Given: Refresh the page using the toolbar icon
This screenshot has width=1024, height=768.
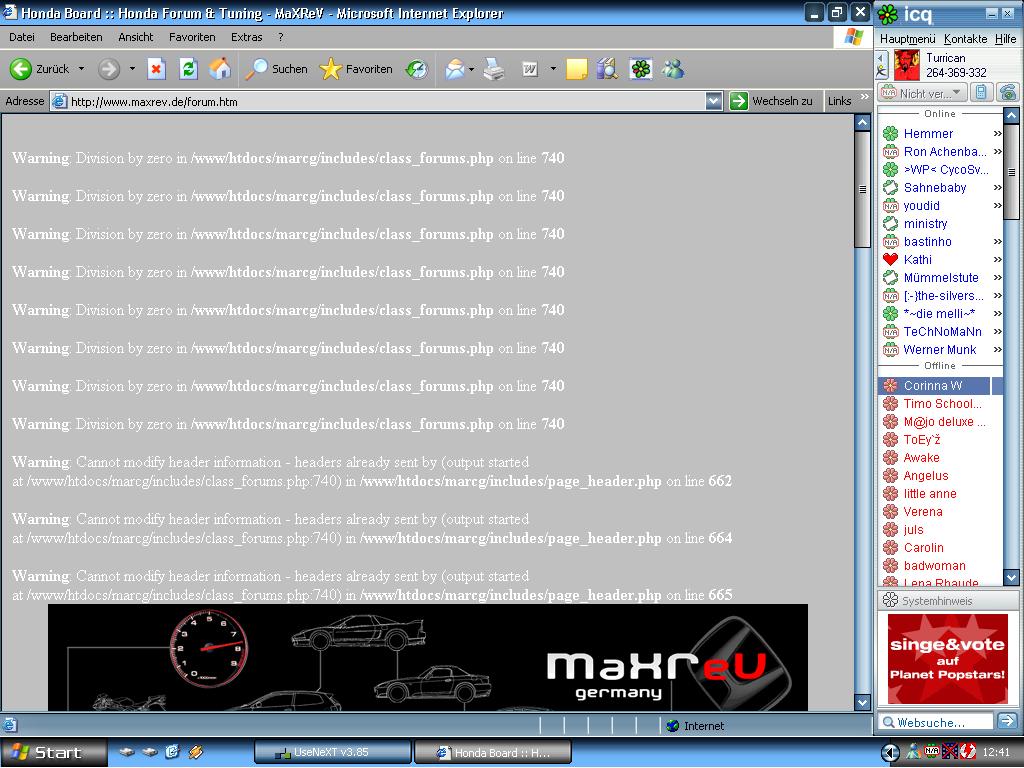Looking at the screenshot, I should (188, 69).
